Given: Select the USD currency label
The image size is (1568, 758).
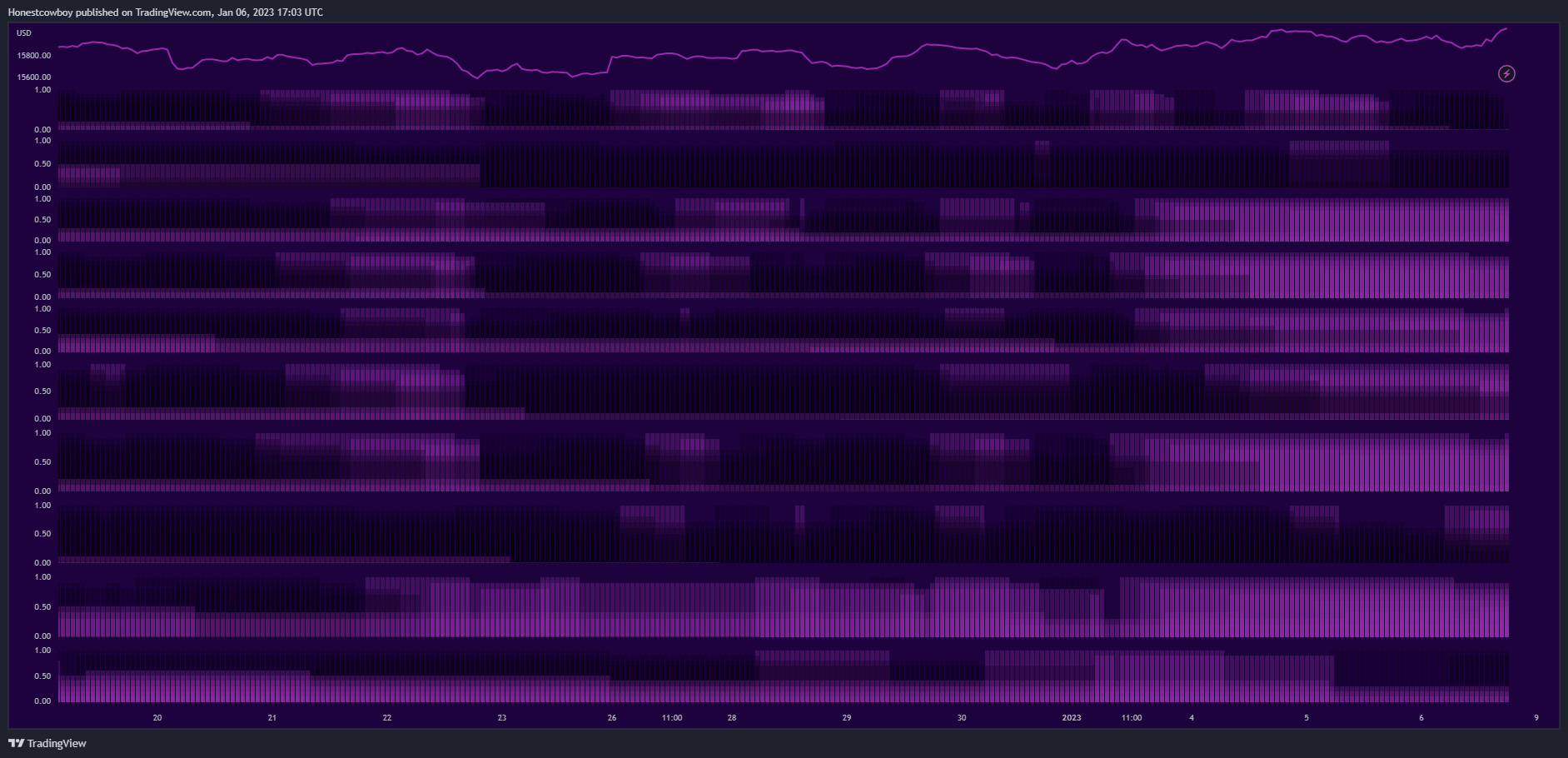Looking at the screenshot, I should [x=24, y=33].
